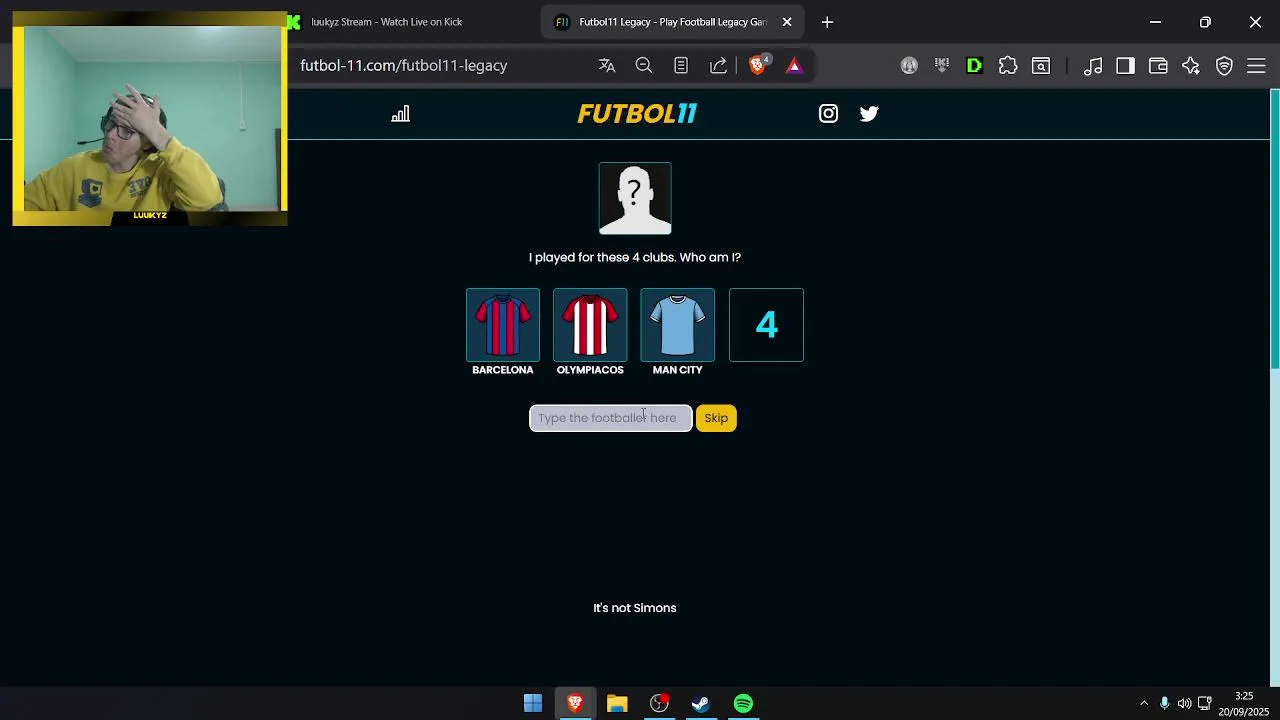1280x720 pixels.
Task: Click the microphone tray icon
Action: (1164, 704)
